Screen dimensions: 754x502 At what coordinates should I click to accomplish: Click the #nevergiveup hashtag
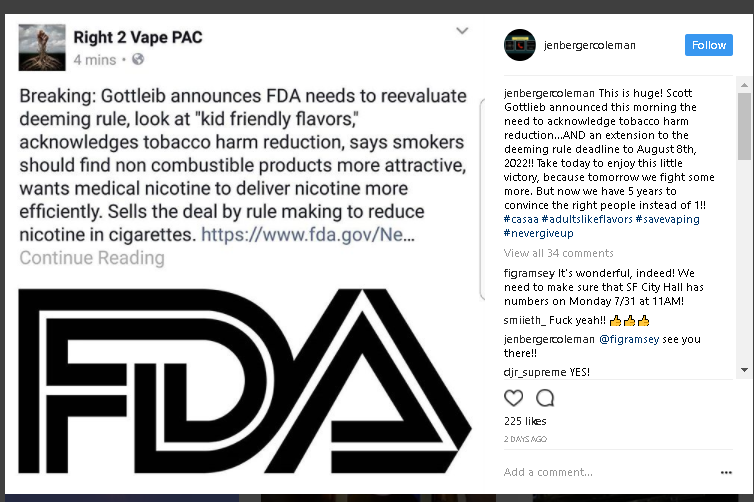pyautogui.click(x=538, y=233)
